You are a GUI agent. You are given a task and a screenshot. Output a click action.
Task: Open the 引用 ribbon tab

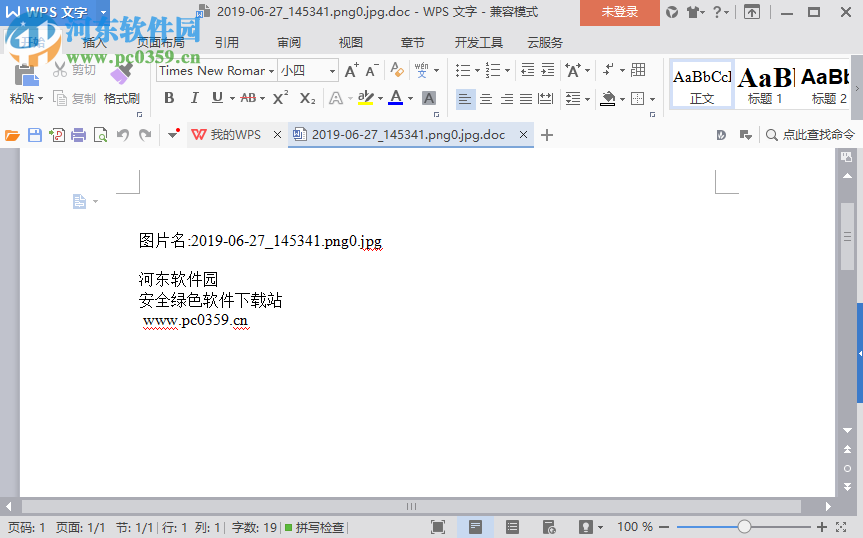227,42
